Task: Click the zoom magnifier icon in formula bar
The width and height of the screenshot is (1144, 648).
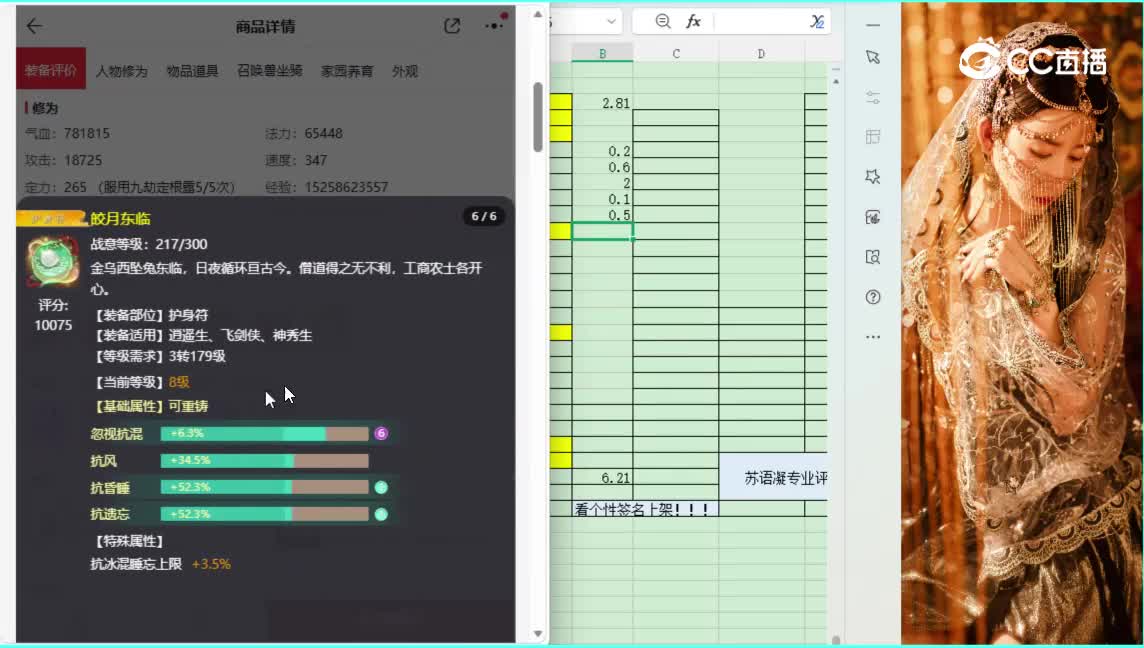Action: point(662,21)
